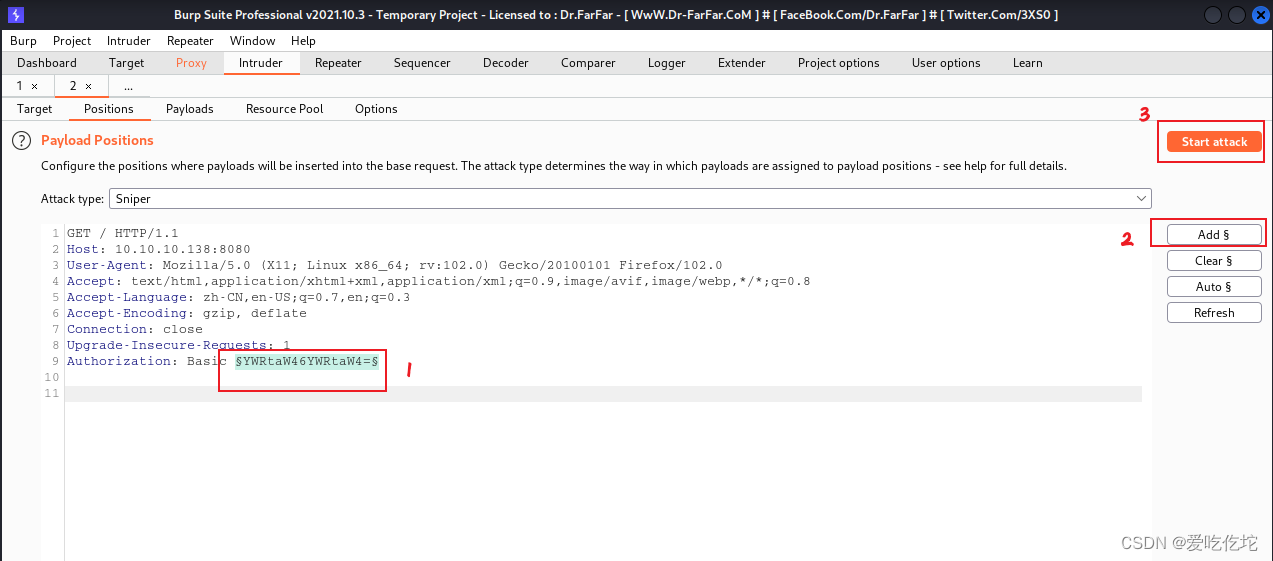Click the User-Agent header line
This screenshot has height=561, width=1273.
394,265
